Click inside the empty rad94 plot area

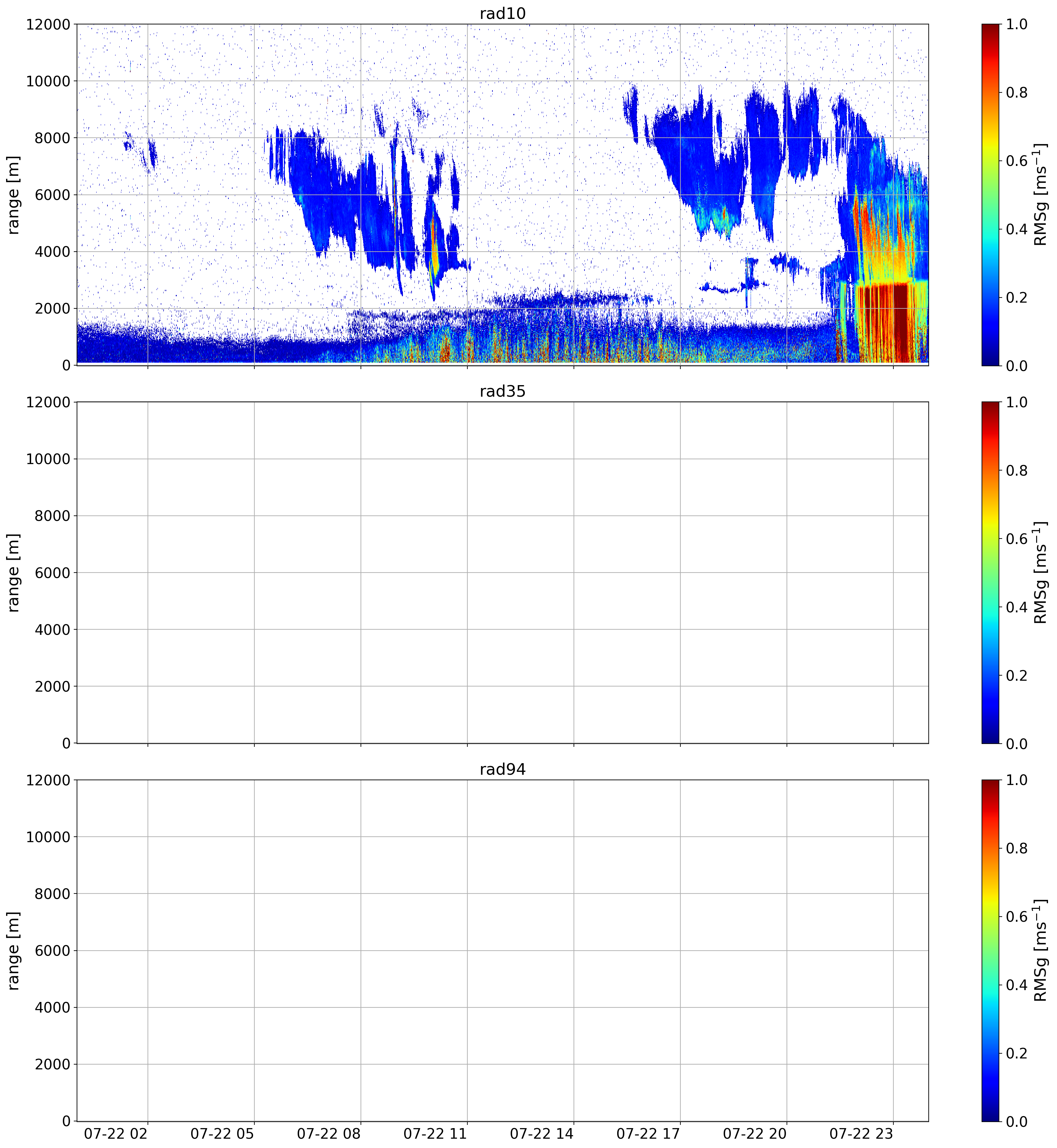click(502, 950)
